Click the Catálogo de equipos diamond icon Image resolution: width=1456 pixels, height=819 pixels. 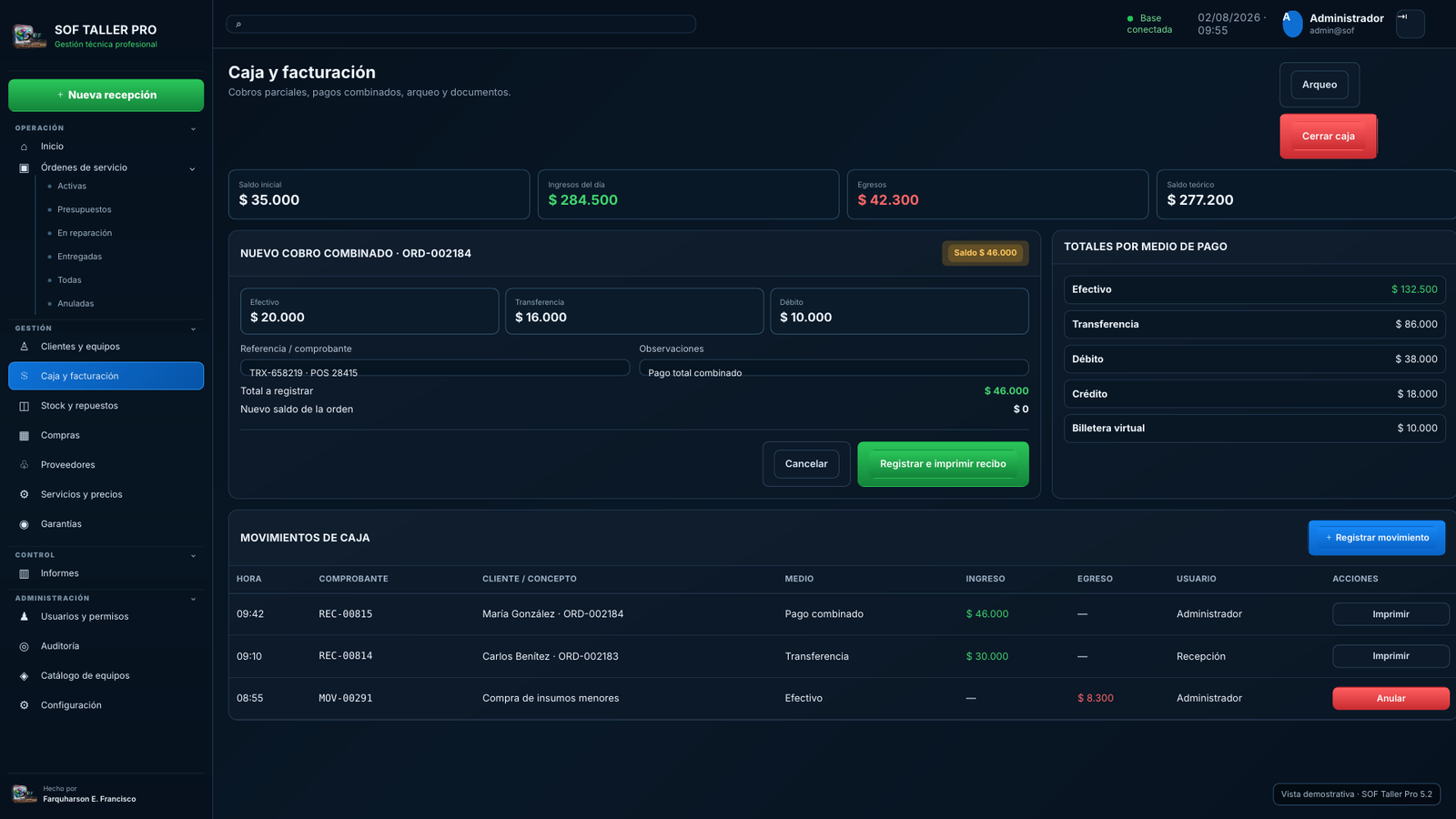click(x=25, y=676)
